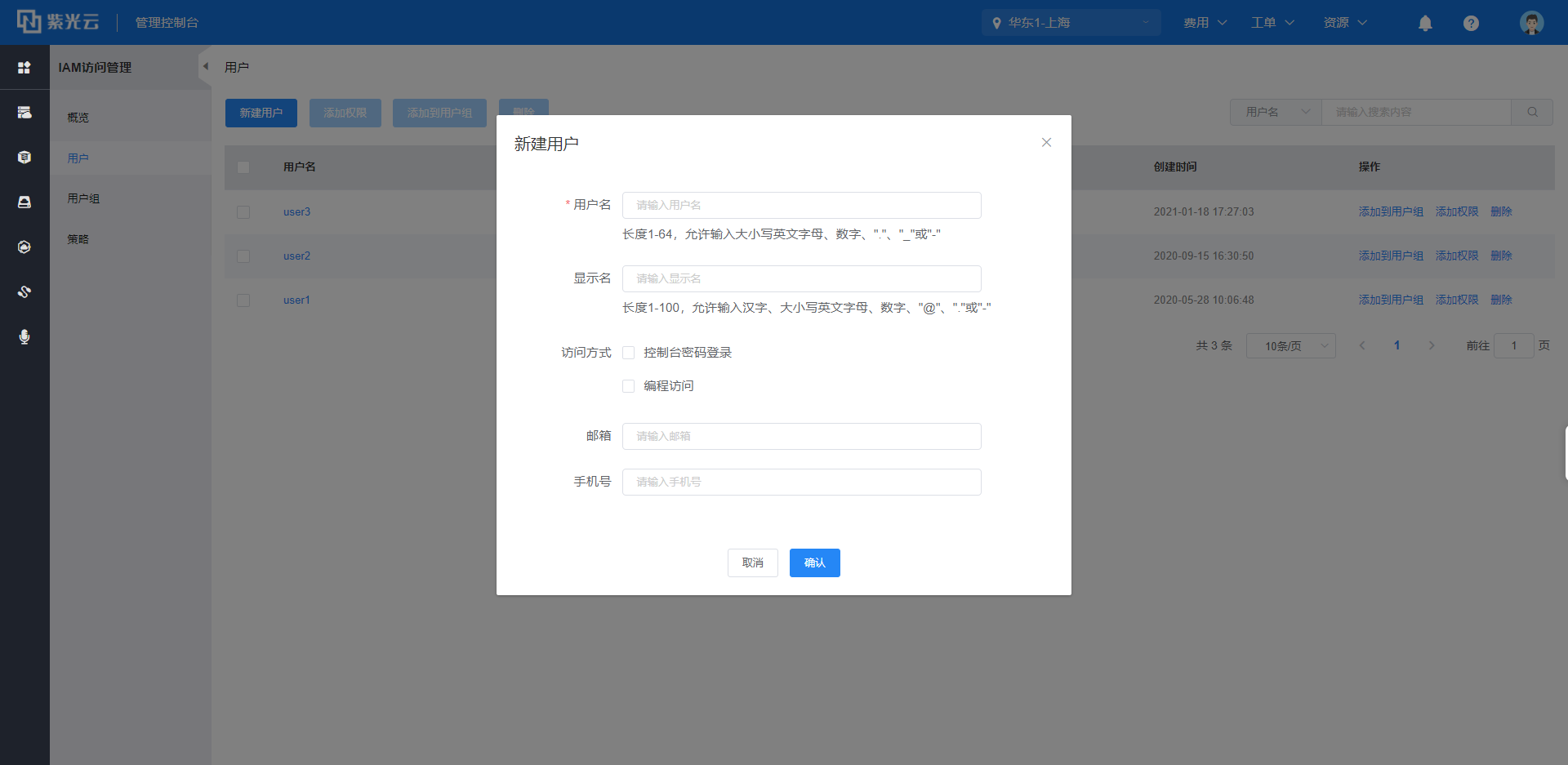1568x765 pixels.
Task: Open the notifications bell
Action: pos(1425,23)
